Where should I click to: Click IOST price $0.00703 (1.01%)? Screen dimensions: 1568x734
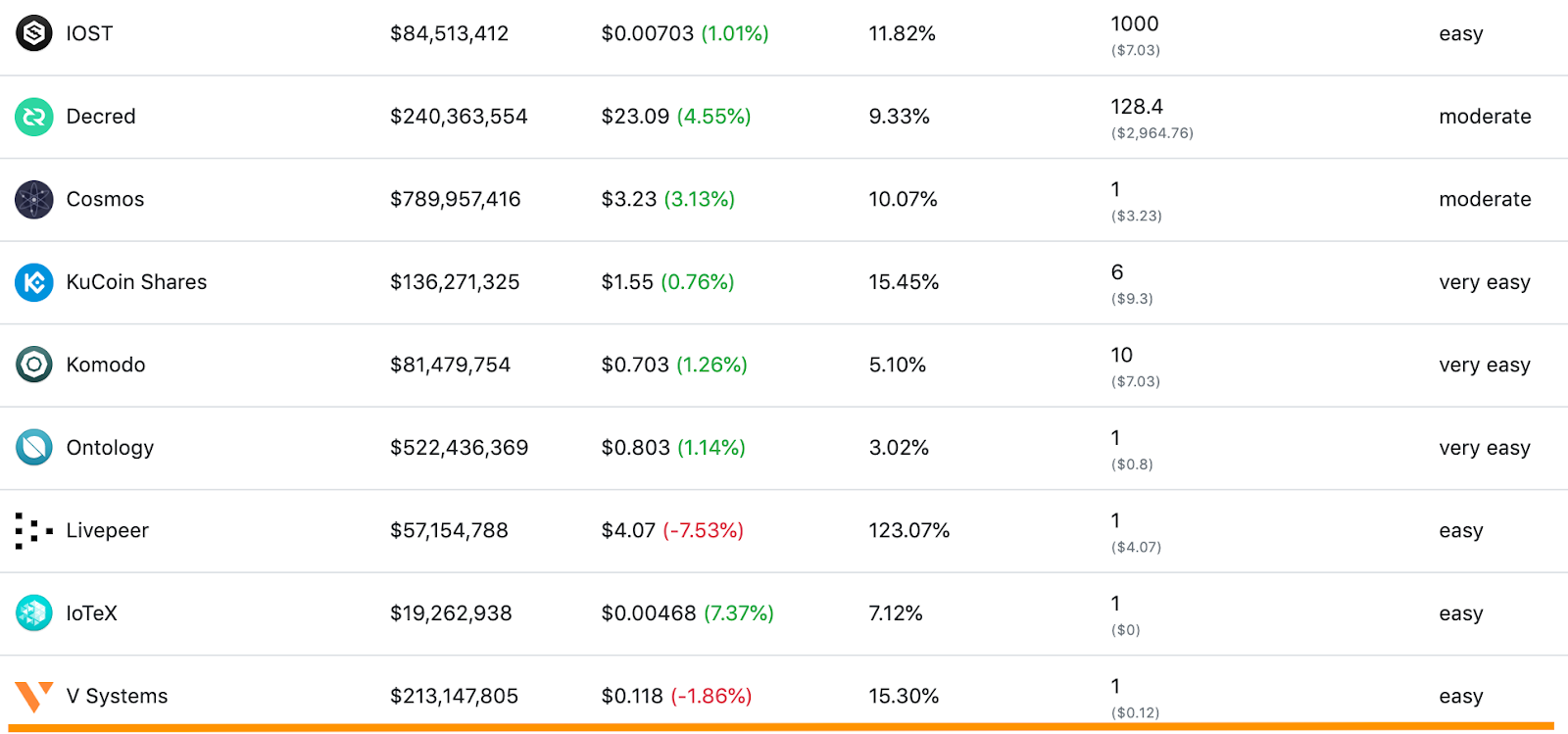tap(685, 33)
